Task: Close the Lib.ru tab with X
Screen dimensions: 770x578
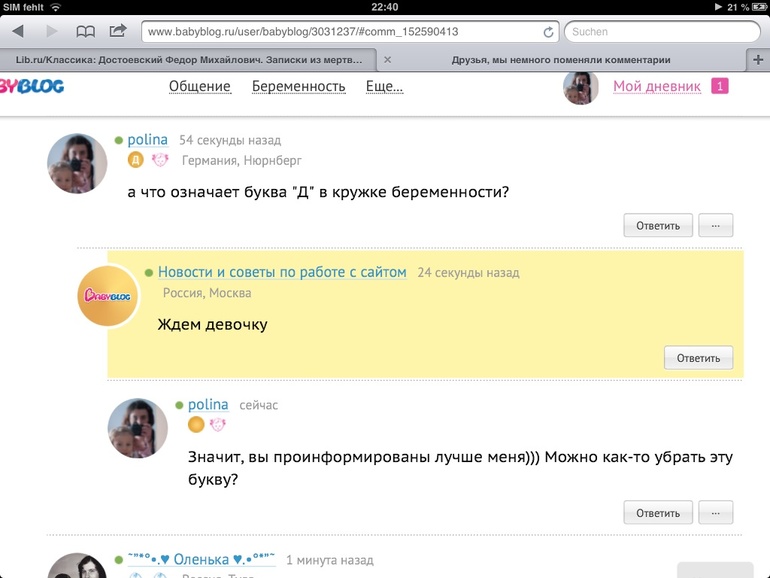Action: click(387, 59)
